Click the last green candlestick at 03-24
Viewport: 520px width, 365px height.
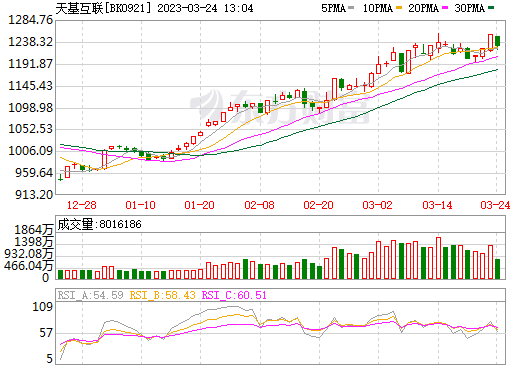[498, 41]
